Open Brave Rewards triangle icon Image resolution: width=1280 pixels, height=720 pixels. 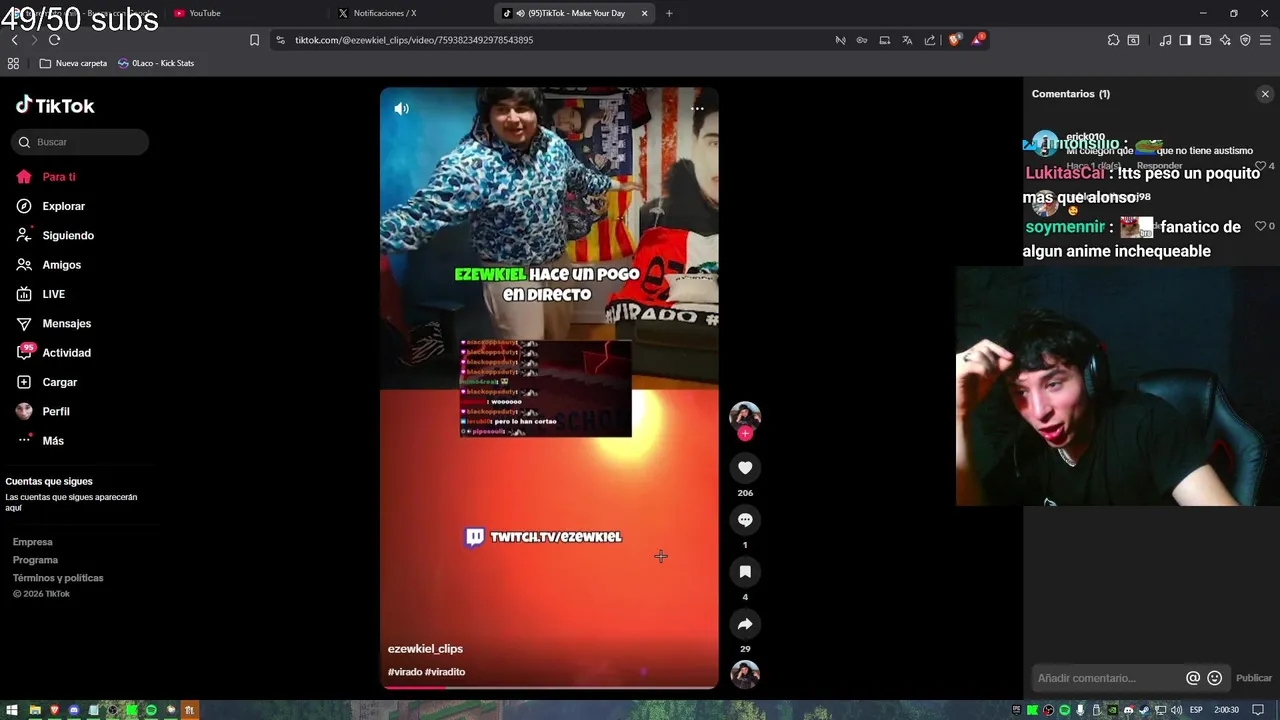978,40
